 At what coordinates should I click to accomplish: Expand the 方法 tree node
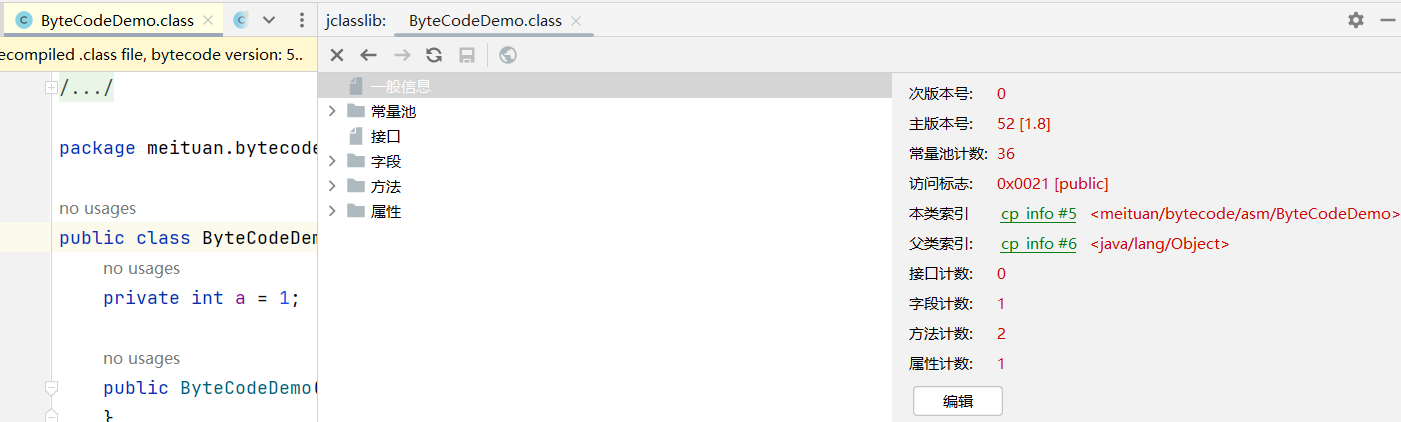pos(333,186)
